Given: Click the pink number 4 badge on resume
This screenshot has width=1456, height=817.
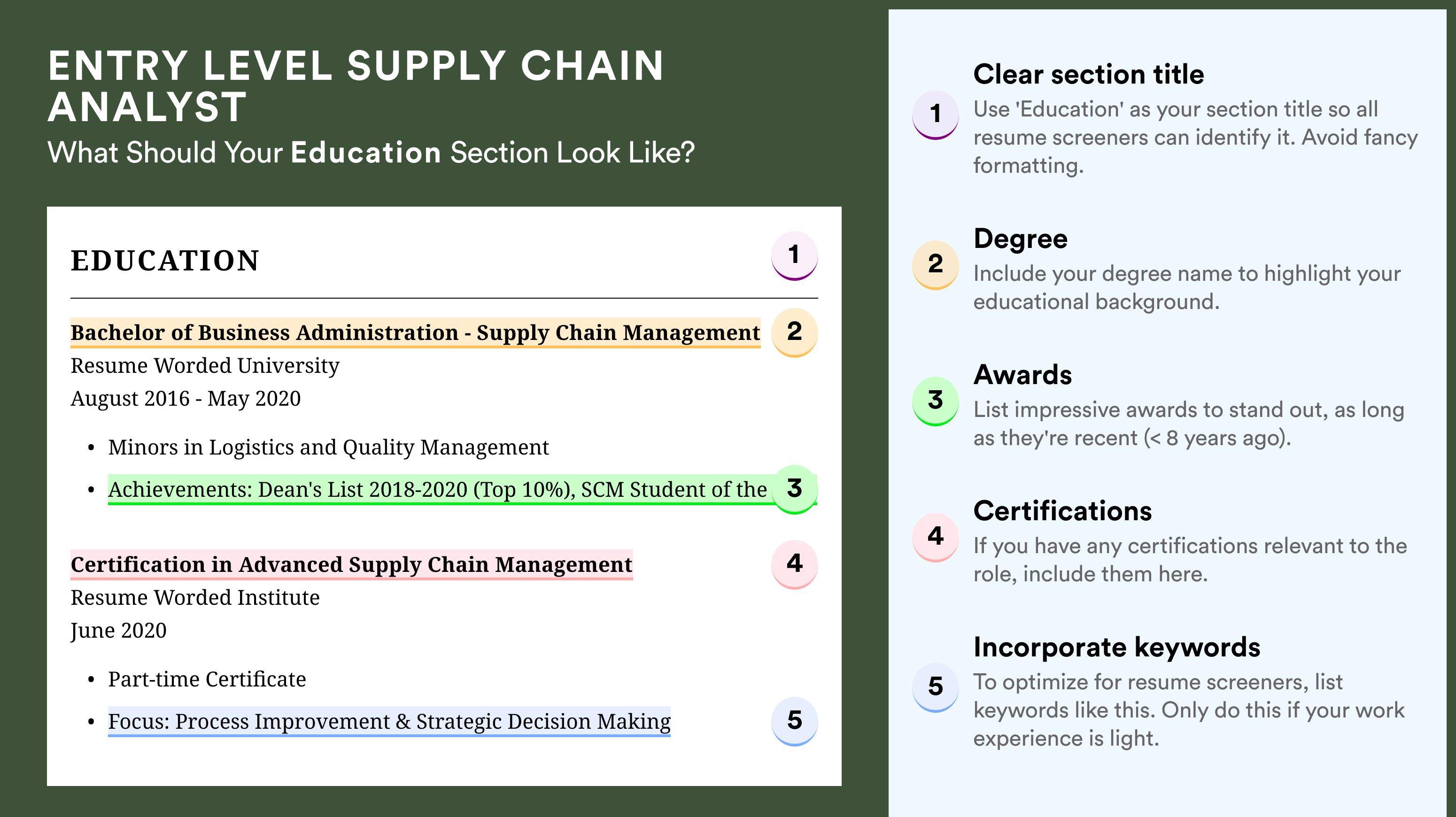Looking at the screenshot, I should (x=794, y=564).
